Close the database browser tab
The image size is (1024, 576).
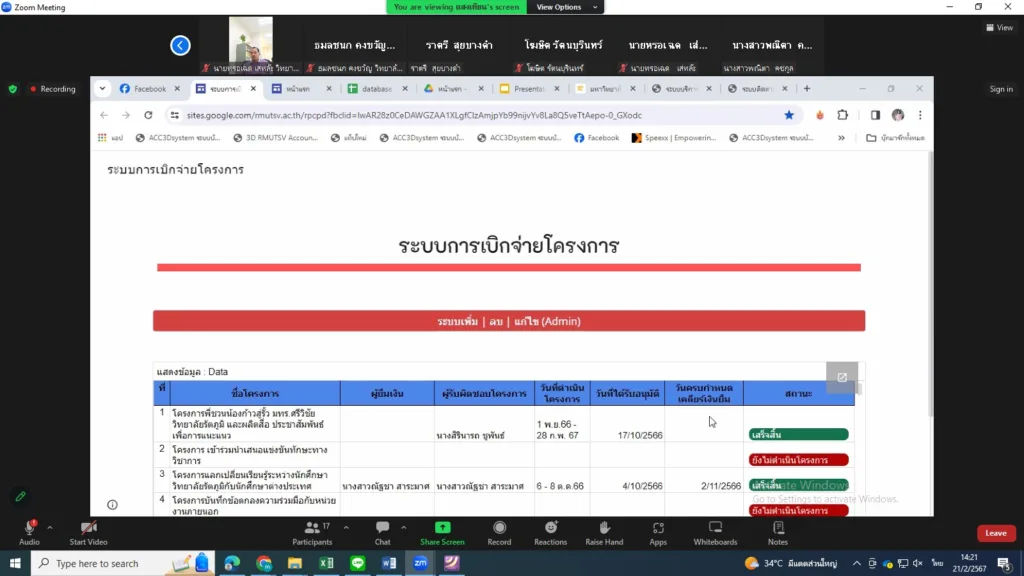405,89
